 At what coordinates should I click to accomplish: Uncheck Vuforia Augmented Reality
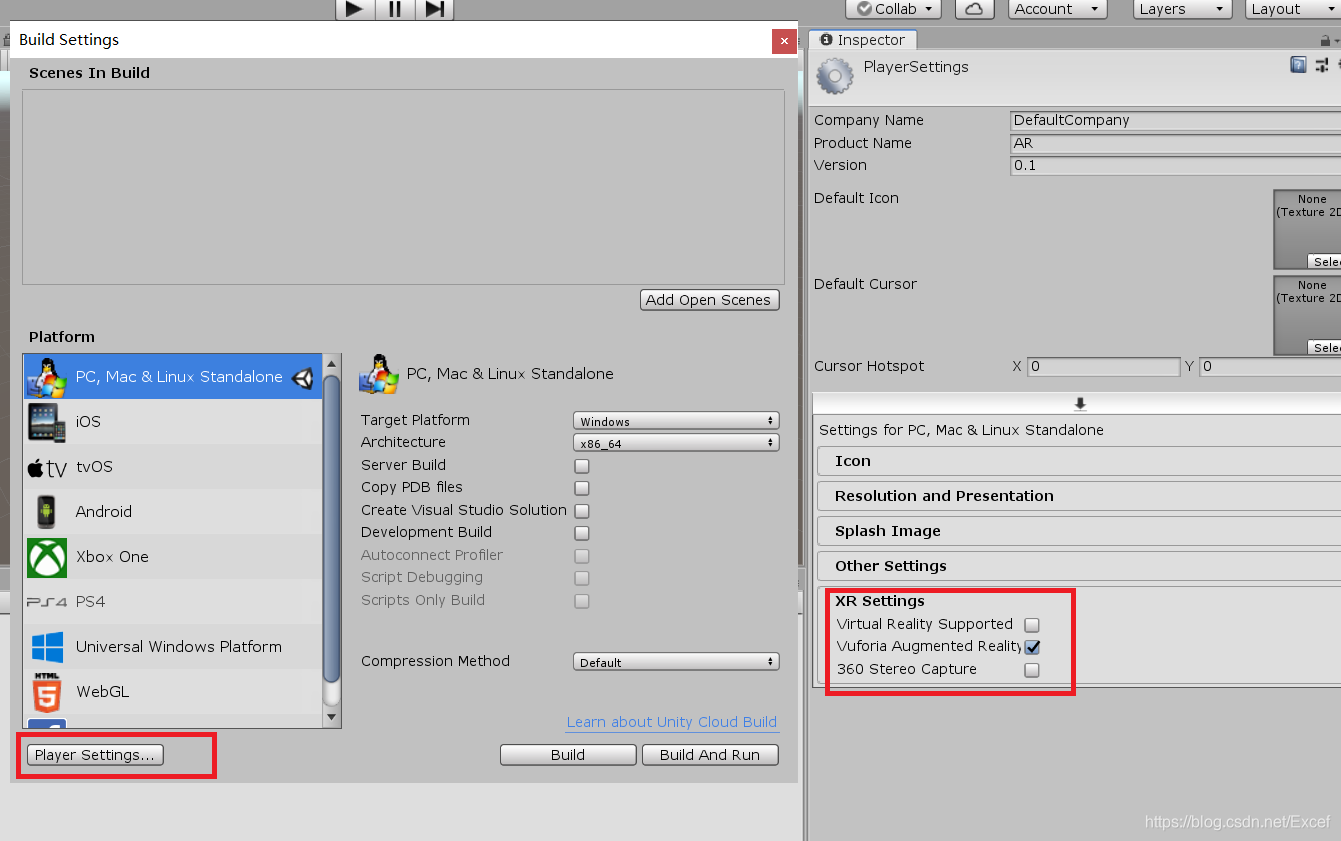1032,647
